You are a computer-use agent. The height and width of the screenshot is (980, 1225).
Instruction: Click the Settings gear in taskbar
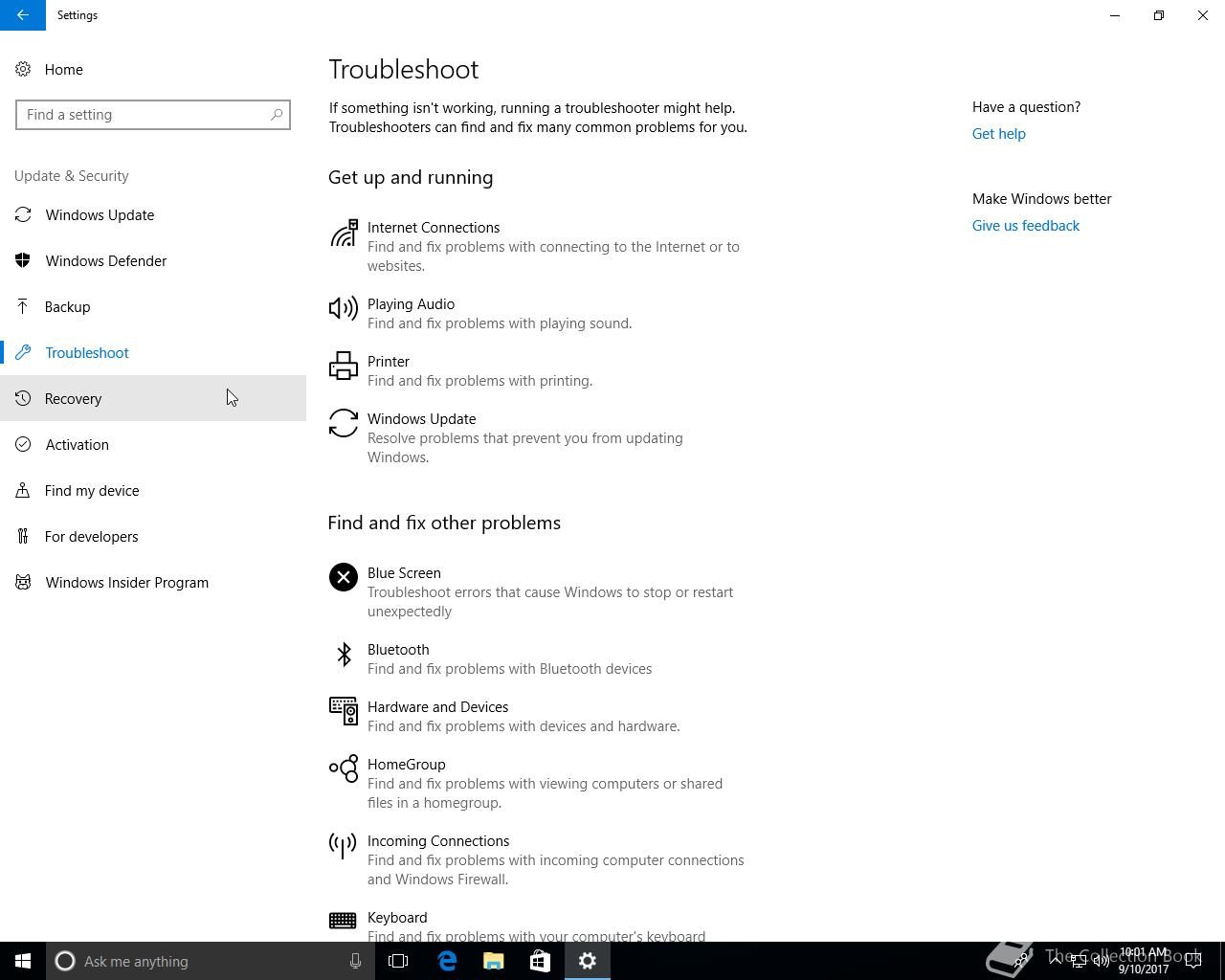coord(587,961)
